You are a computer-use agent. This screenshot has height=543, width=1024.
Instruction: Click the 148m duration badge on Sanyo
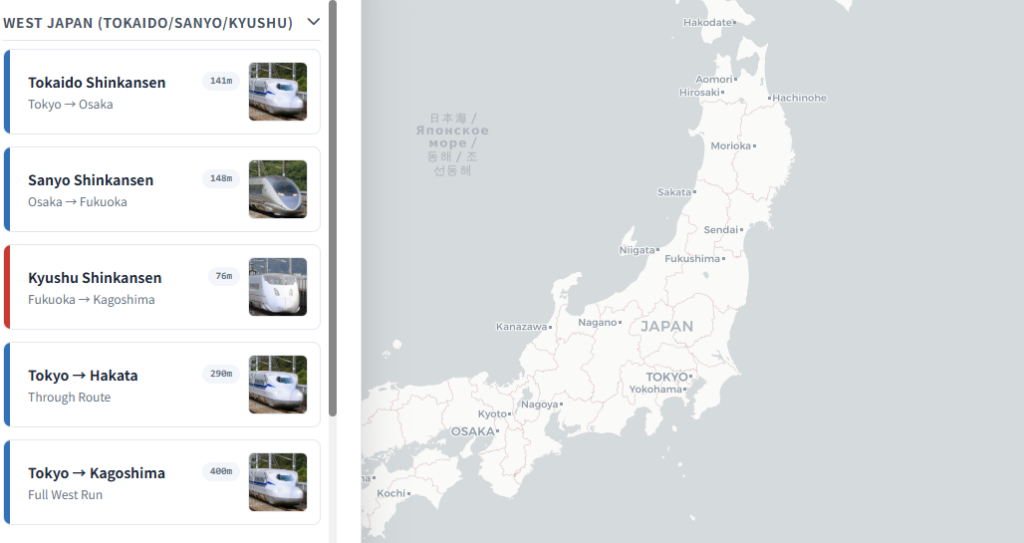[x=221, y=179]
